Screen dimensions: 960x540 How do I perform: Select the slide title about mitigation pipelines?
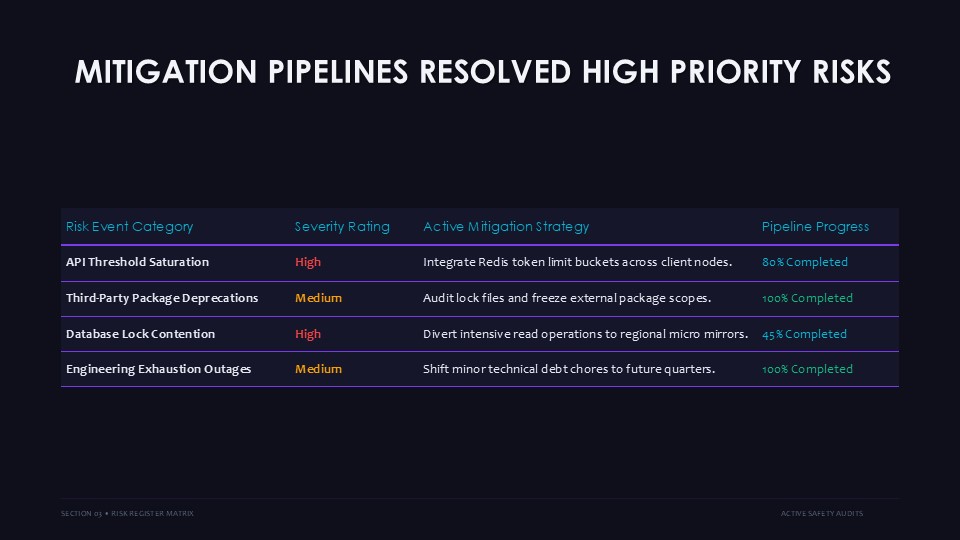coord(482,72)
